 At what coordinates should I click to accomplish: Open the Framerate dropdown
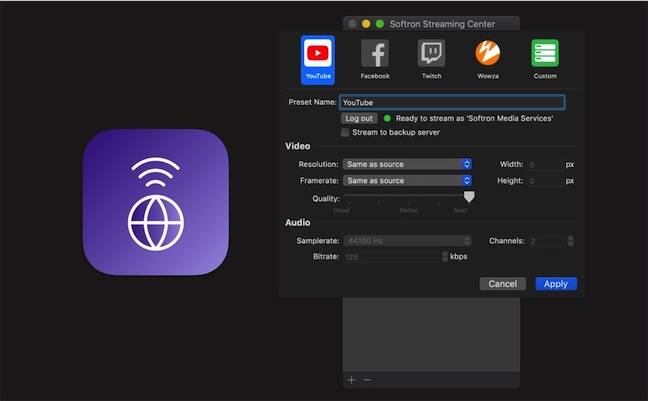(x=407, y=181)
